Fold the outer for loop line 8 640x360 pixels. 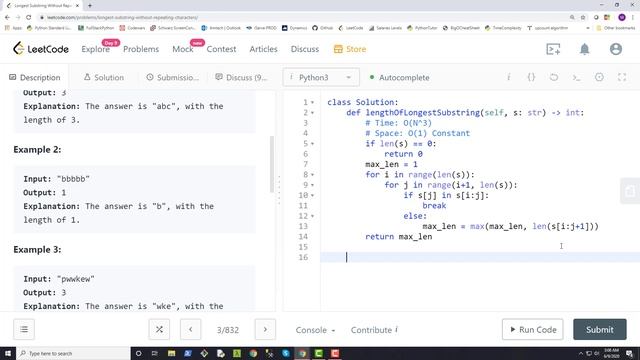click(313, 175)
